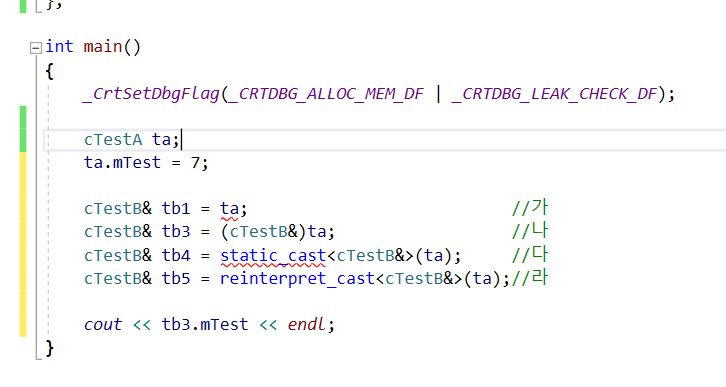Screen dimensions: 726x387
Task: Click the //나 comment
Action: click(x=530, y=231)
